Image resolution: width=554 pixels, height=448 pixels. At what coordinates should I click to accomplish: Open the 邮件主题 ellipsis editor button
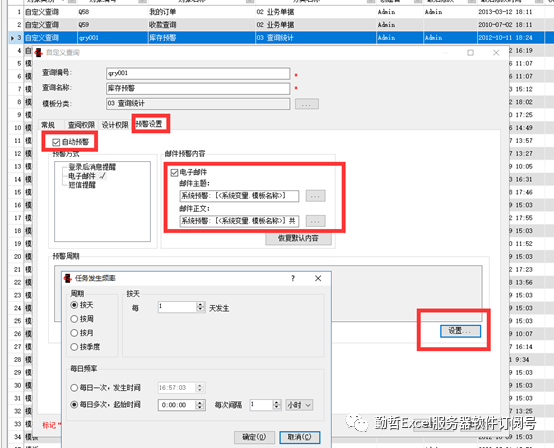point(316,196)
